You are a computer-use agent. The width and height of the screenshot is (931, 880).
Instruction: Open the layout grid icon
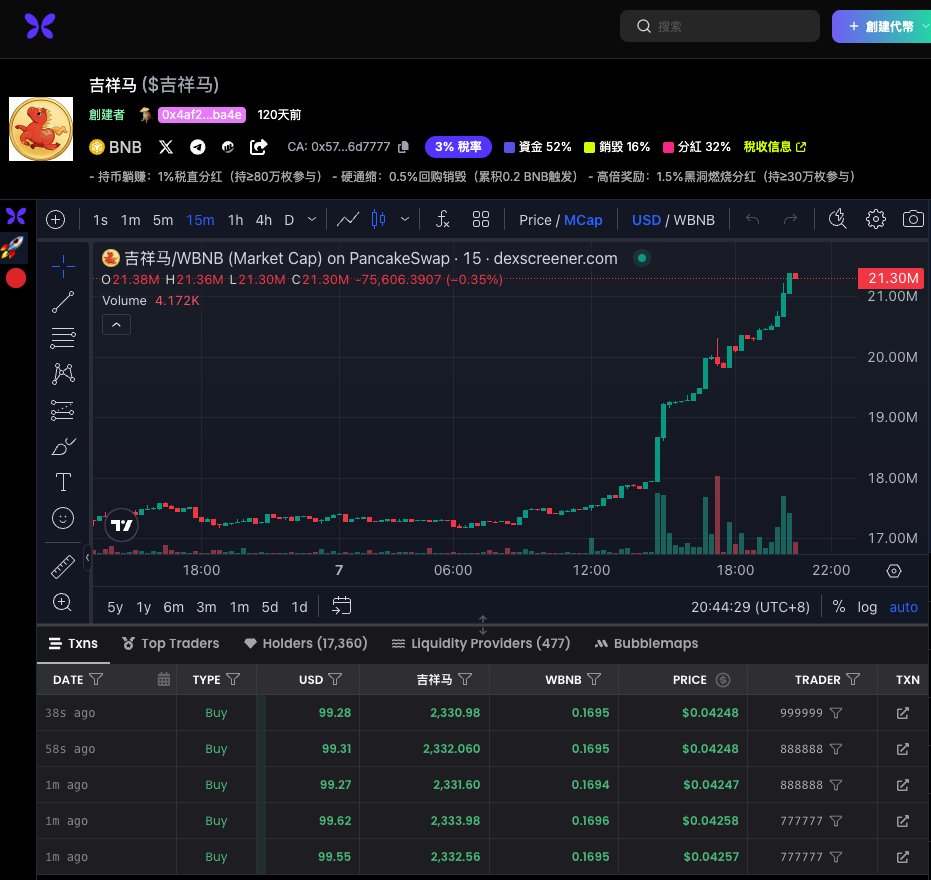point(481,220)
